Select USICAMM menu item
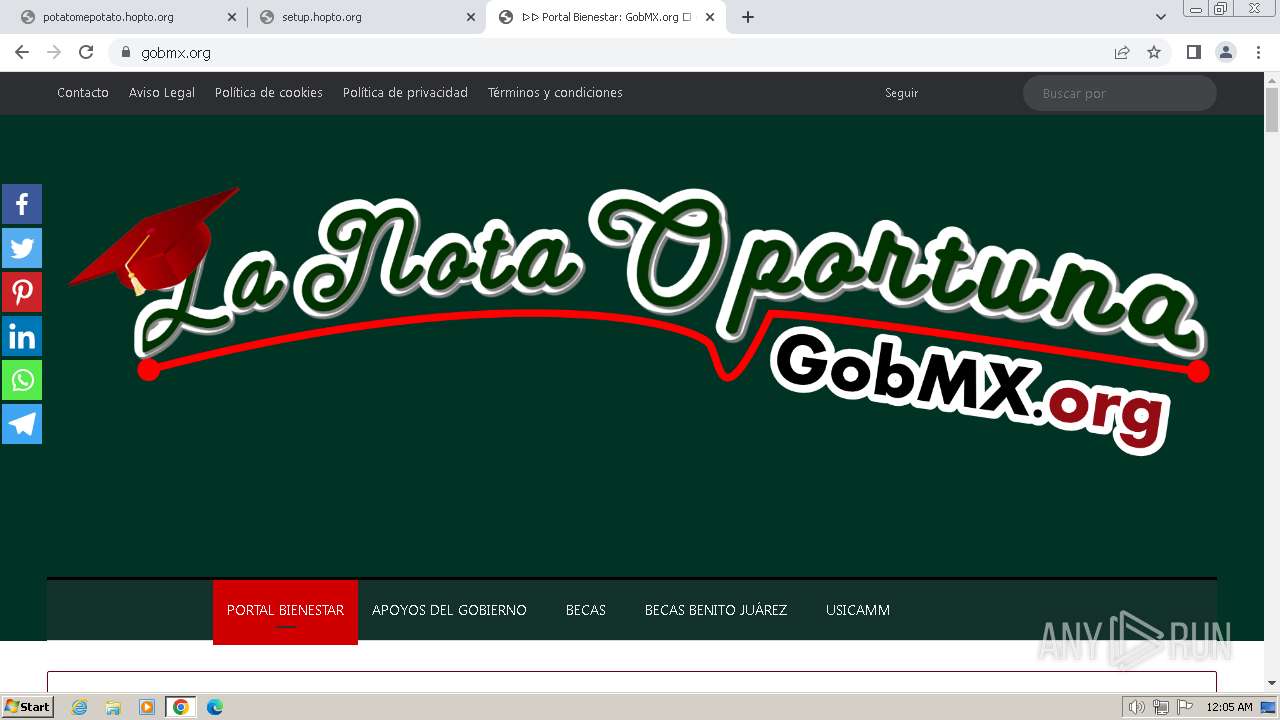This screenshot has width=1280, height=720. (858, 610)
